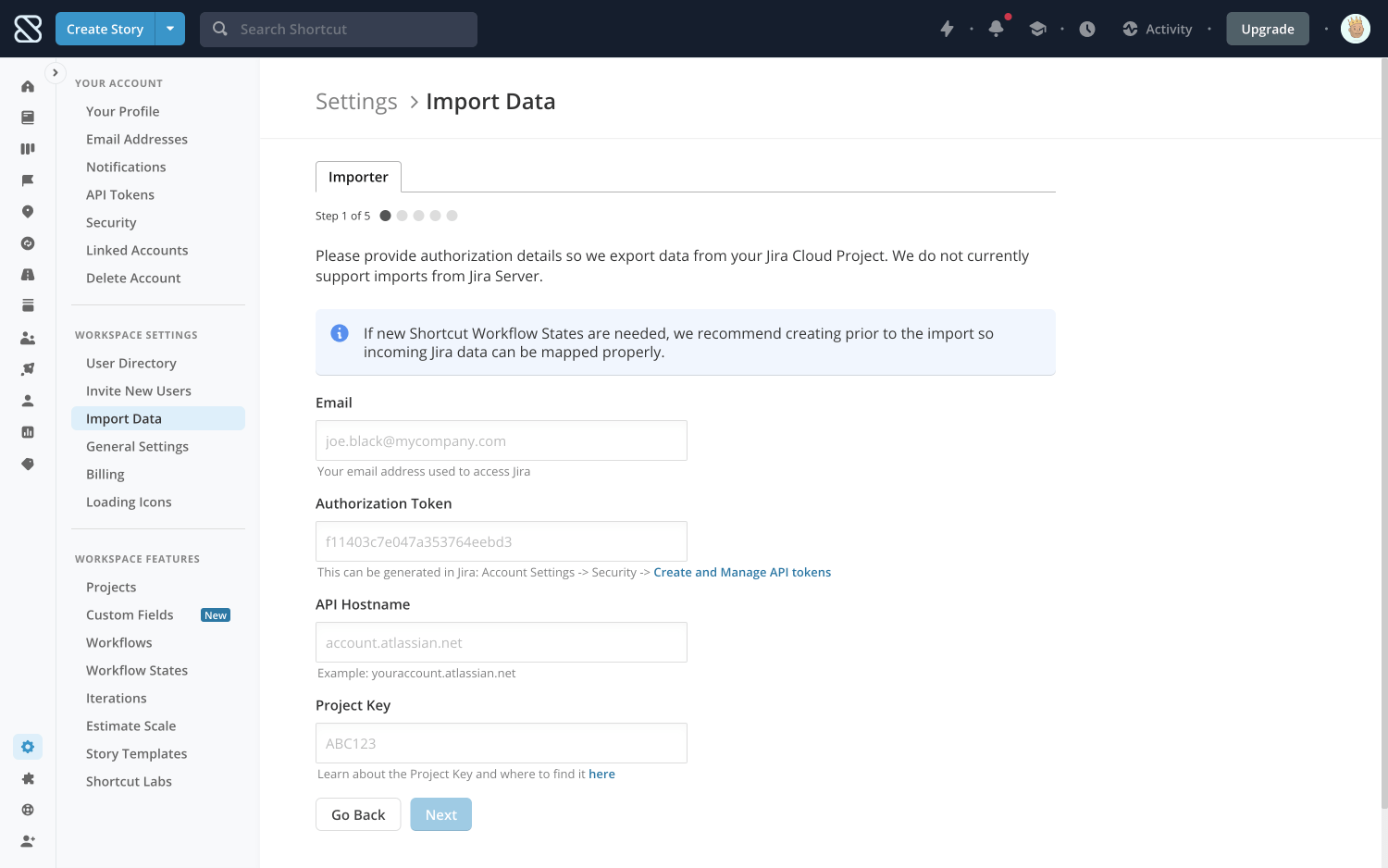Screen dimensions: 1388x868
Task: Open the home dashboard icon
Action: 28,86
